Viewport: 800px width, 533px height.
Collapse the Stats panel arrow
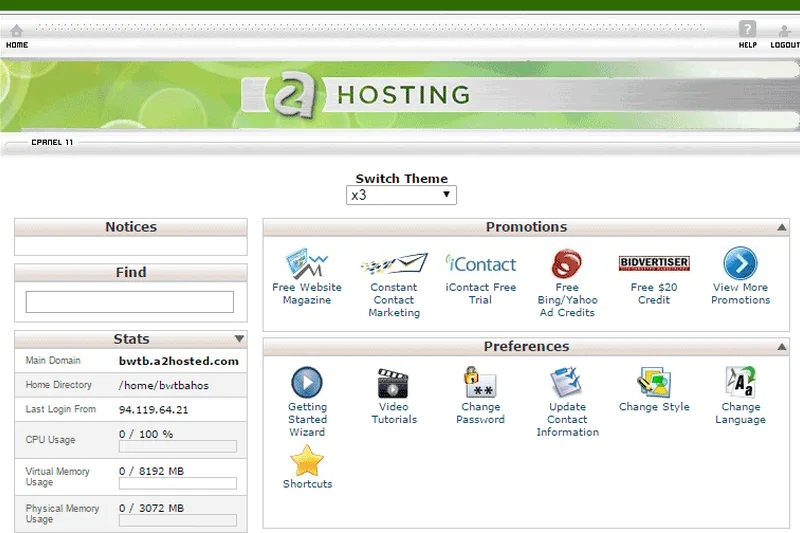coord(239,339)
